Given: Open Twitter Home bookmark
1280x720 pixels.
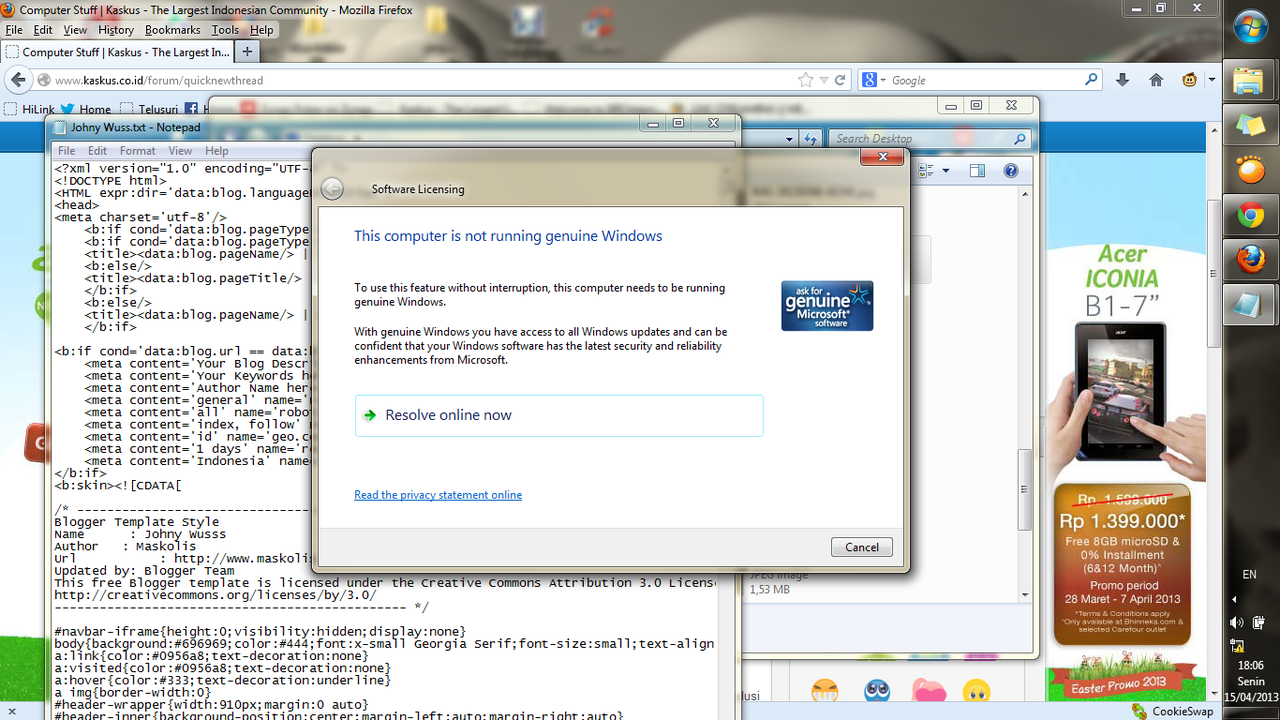Looking at the screenshot, I should [x=86, y=109].
